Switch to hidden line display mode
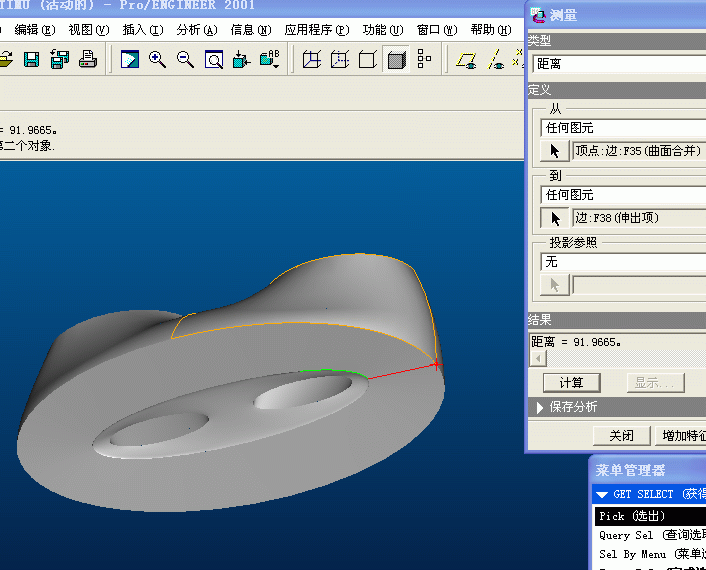706x570 pixels. [x=339, y=59]
